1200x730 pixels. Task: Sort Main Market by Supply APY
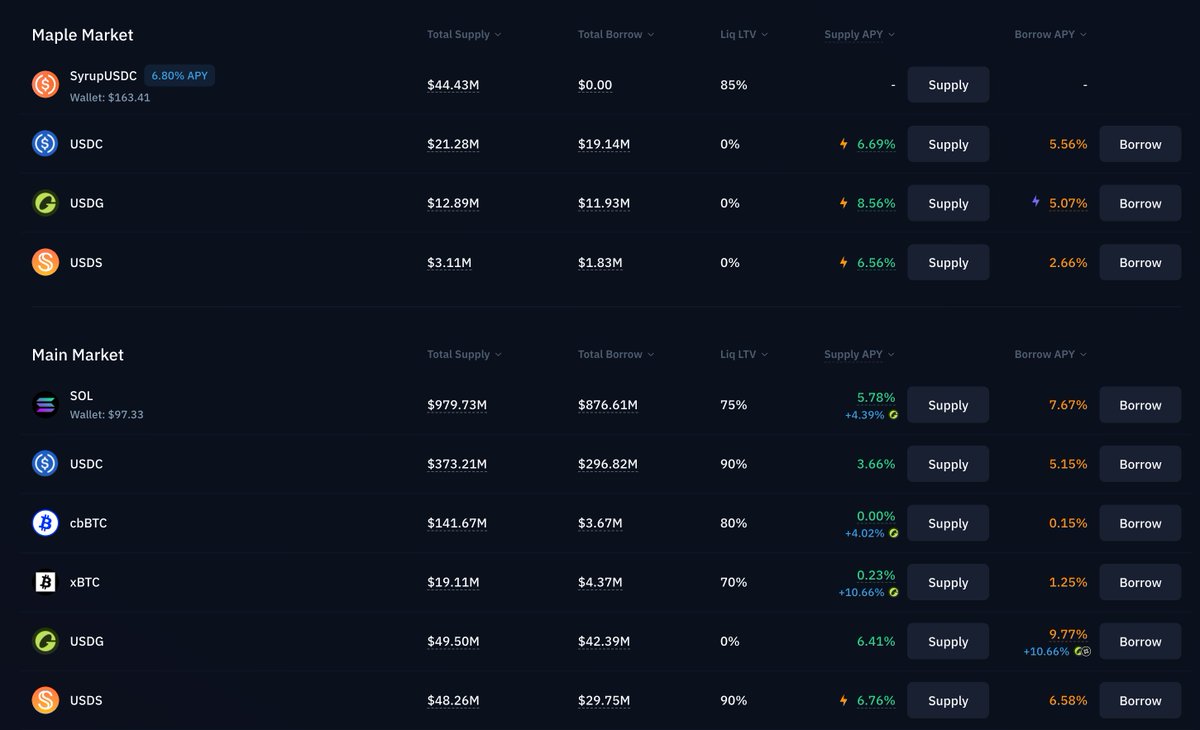(x=859, y=354)
